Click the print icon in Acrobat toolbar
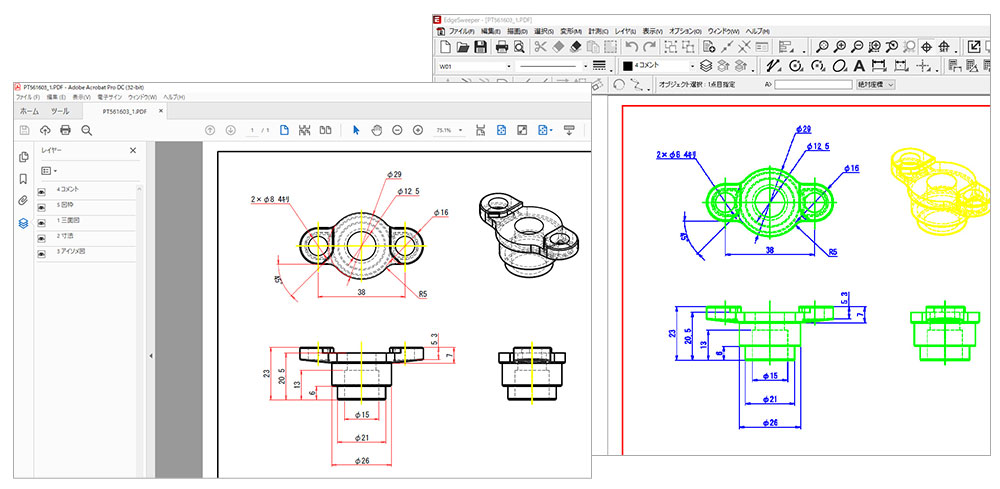The width and height of the screenshot is (1000, 489). tap(65, 130)
